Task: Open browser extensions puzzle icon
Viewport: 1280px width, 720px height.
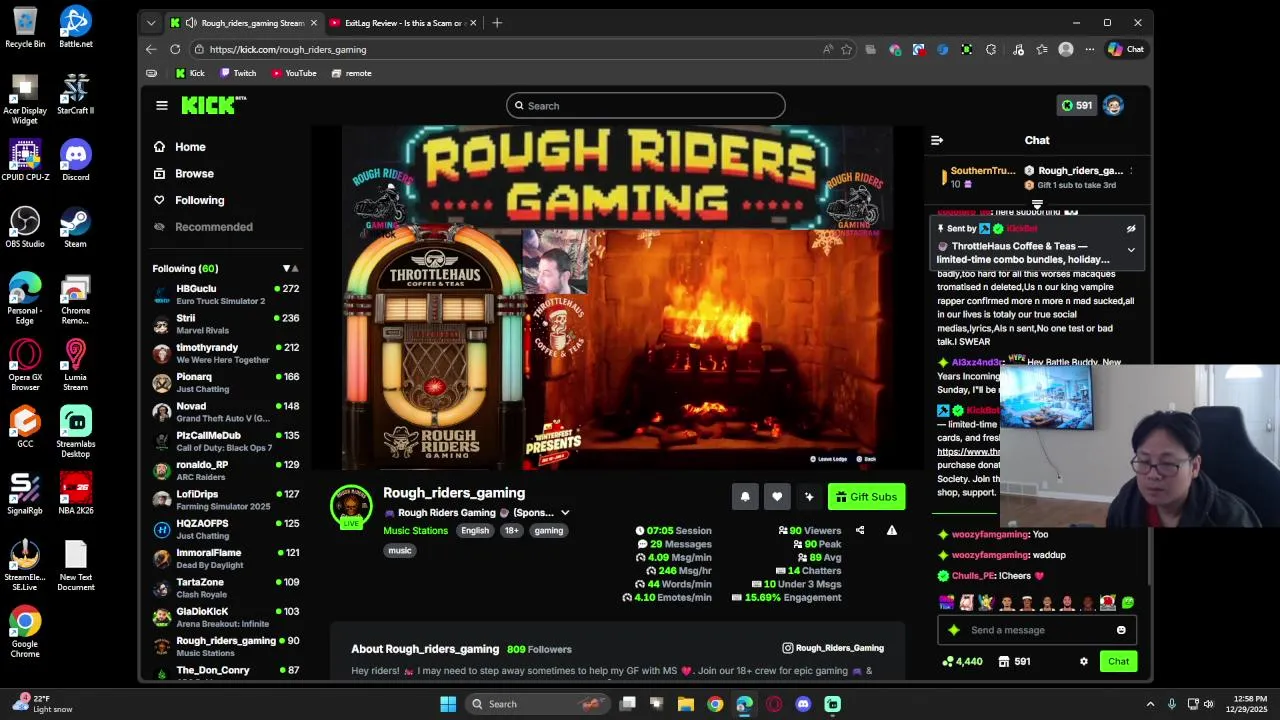Action: tap(991, 49)
